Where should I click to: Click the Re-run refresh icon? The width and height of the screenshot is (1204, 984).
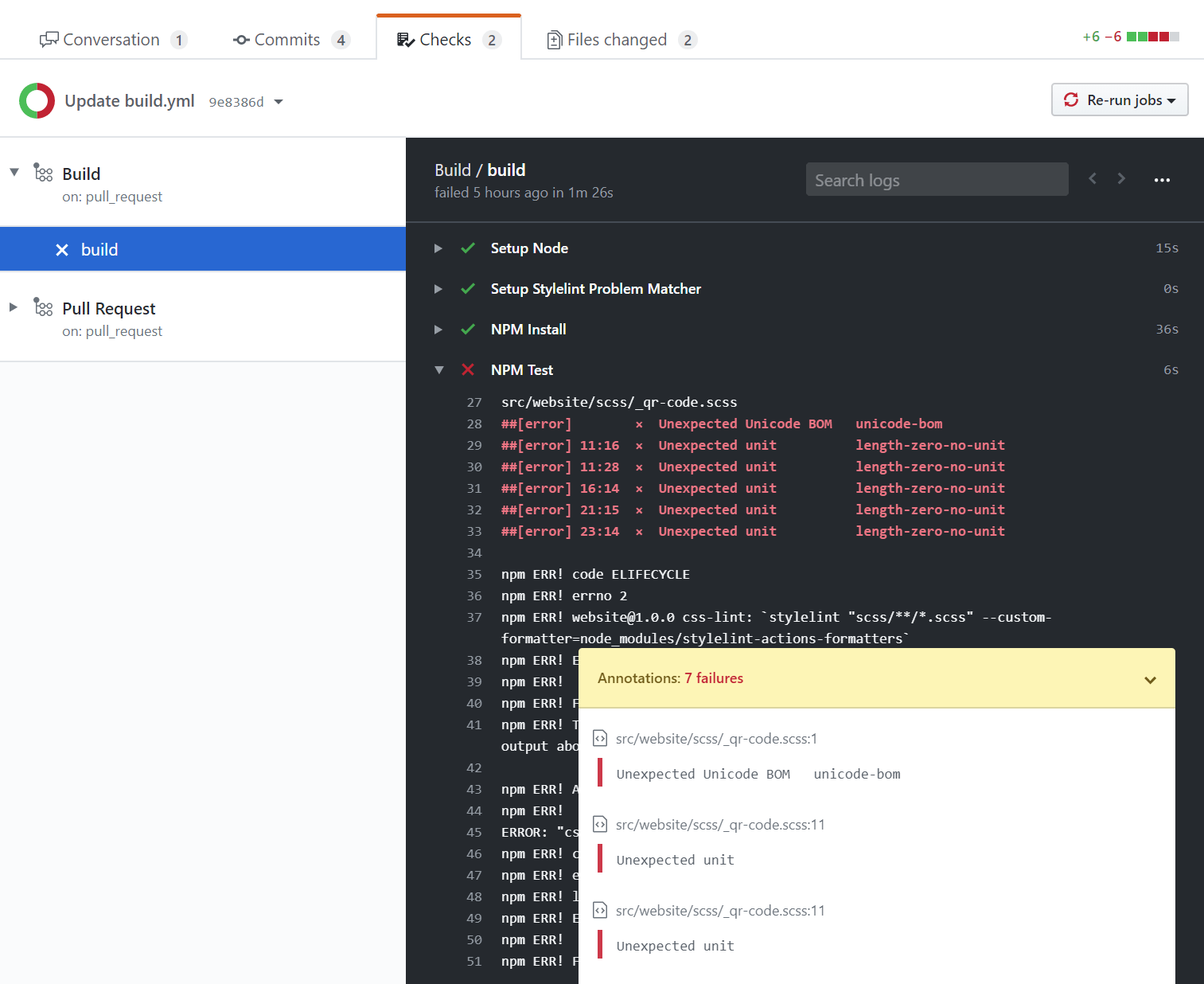point(1071,100)
